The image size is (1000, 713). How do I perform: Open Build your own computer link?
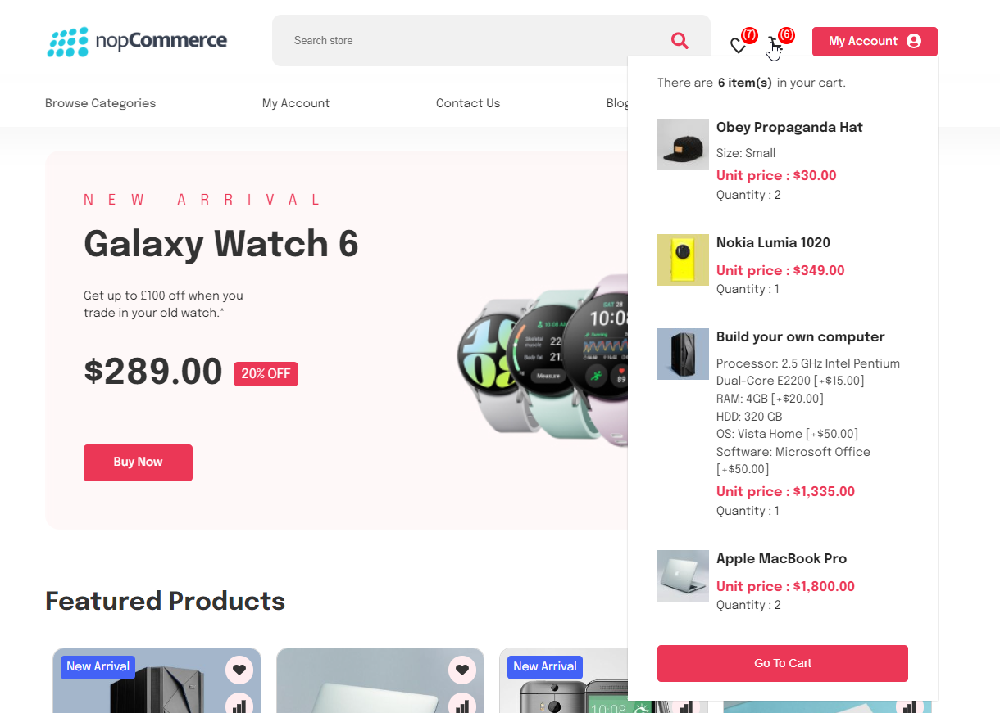tap(800, 337)
